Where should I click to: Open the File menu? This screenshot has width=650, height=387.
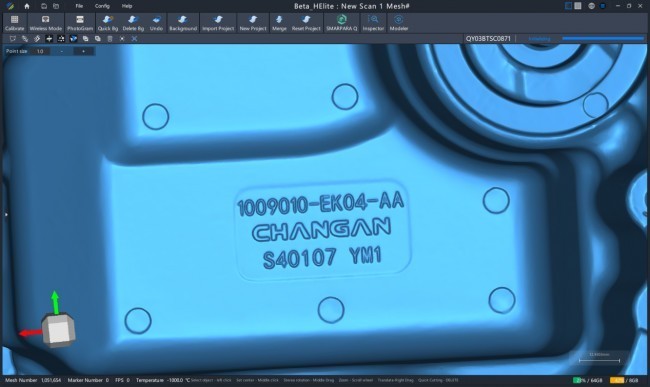coord(79,6)
